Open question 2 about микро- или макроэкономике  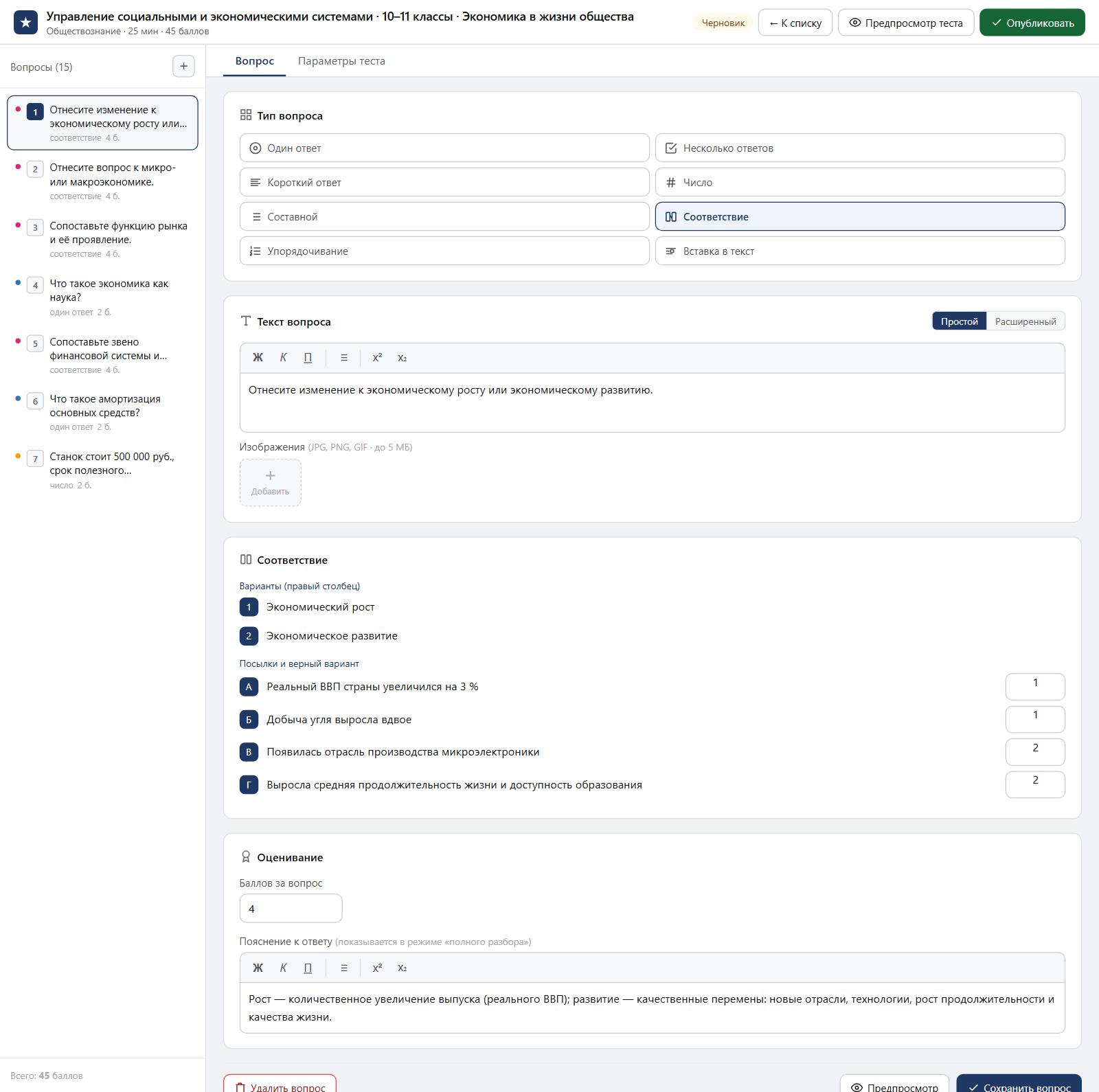tap(102, 181)
